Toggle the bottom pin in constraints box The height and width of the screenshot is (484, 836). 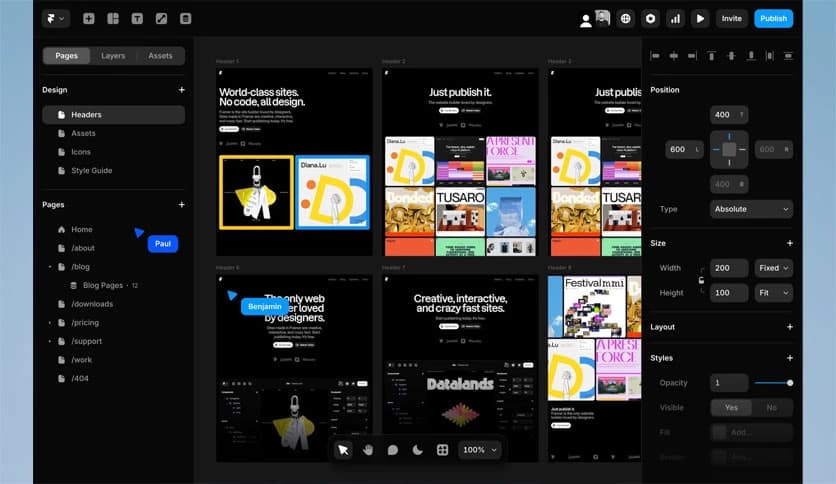click(729, 163)
